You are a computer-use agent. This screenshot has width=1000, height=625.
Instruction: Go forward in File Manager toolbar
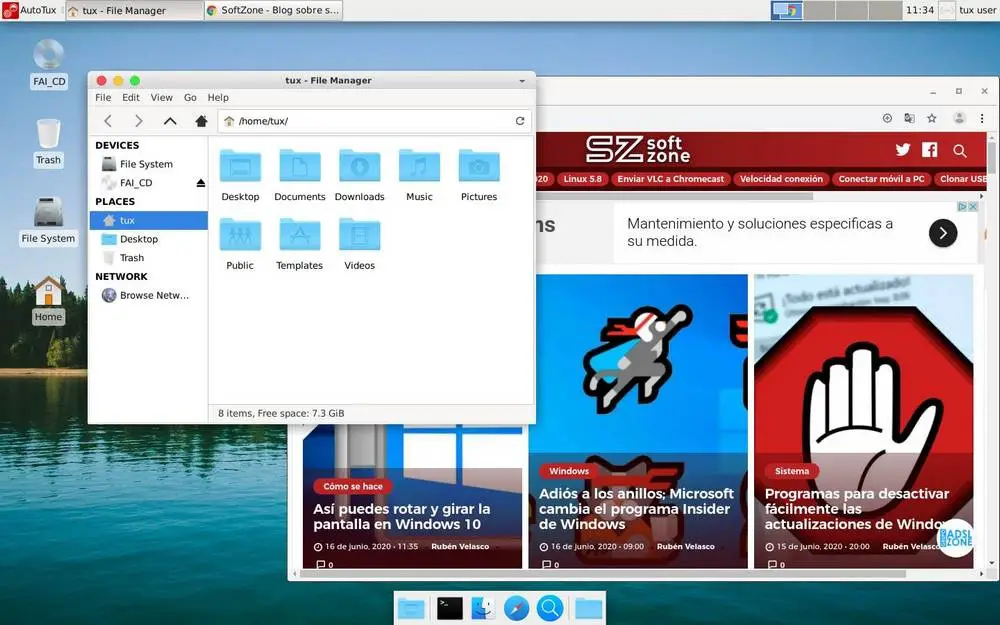point(138,121)
